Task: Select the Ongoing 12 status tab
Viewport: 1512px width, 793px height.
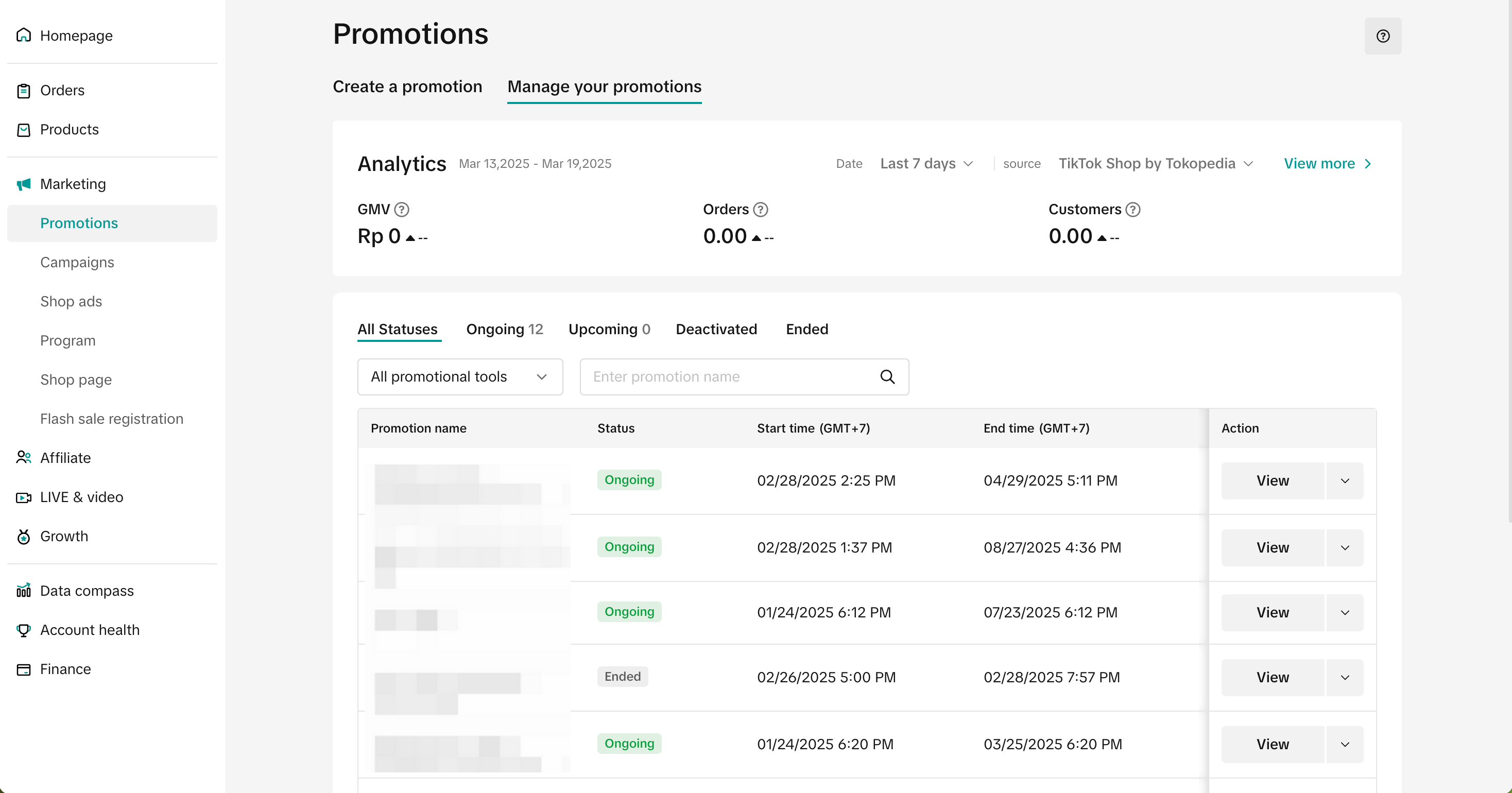Action: [x=504, y=329]
